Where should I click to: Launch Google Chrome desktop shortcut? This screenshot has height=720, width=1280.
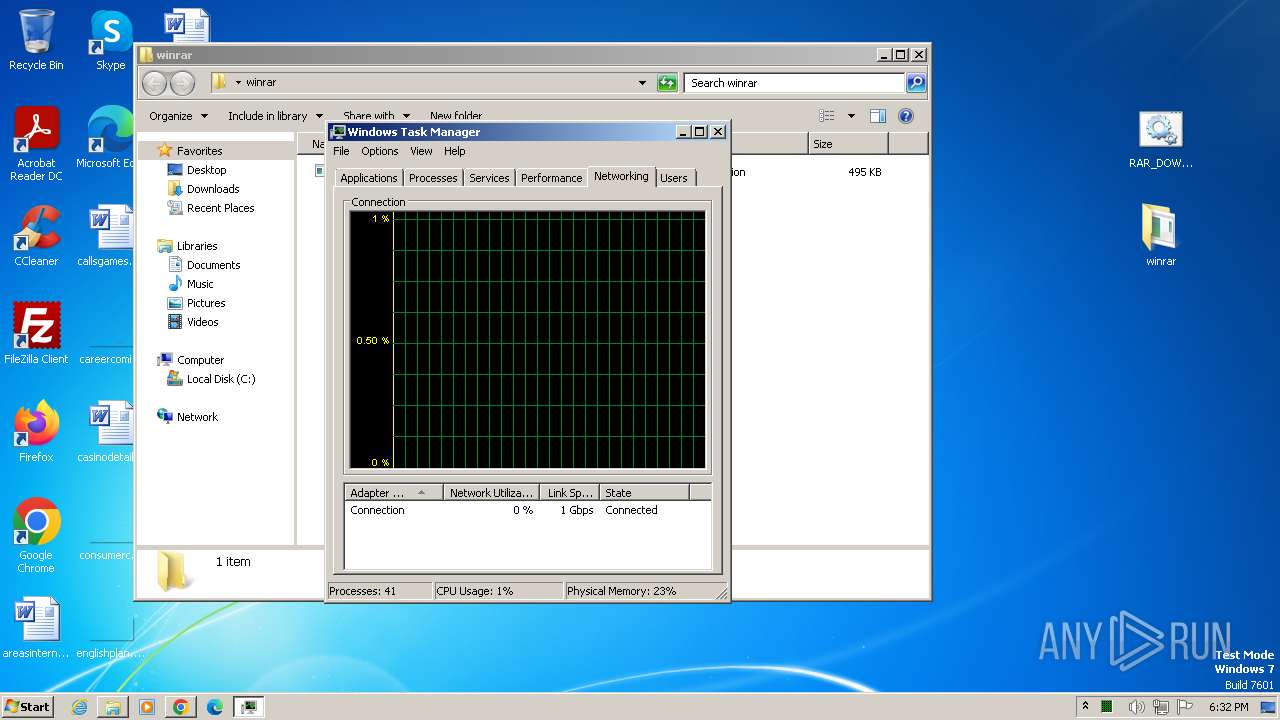(x=36, y=536)
